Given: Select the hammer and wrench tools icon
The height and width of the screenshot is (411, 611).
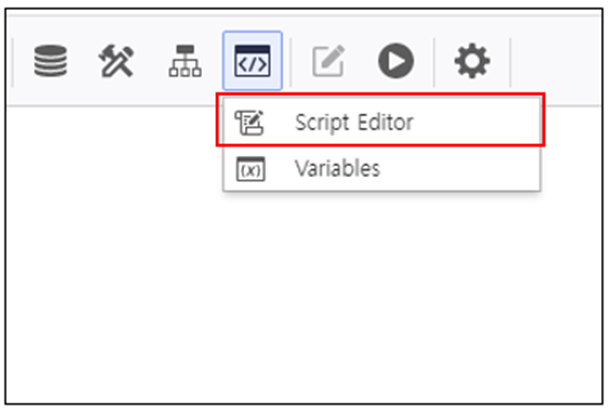Looking at the screenshot, I should click(117, 61).
